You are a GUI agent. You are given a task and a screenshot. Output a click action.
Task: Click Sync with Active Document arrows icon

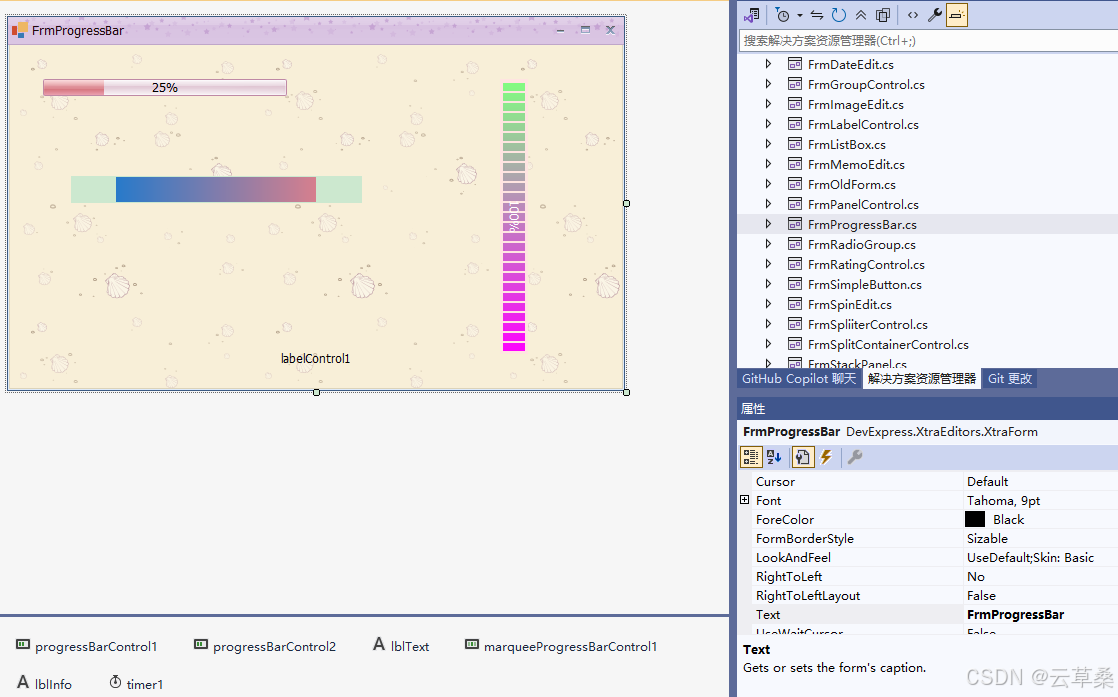coord(817,15)
